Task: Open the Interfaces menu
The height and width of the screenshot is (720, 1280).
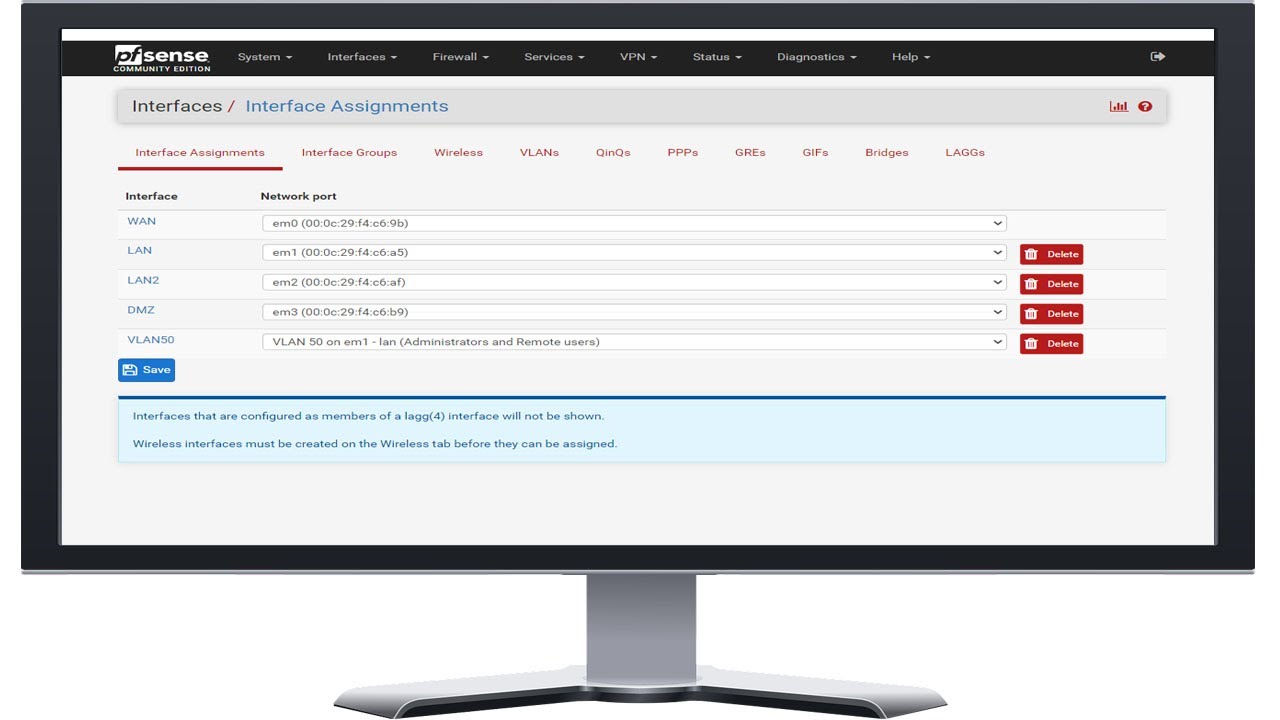Action: tap(362, 57)
